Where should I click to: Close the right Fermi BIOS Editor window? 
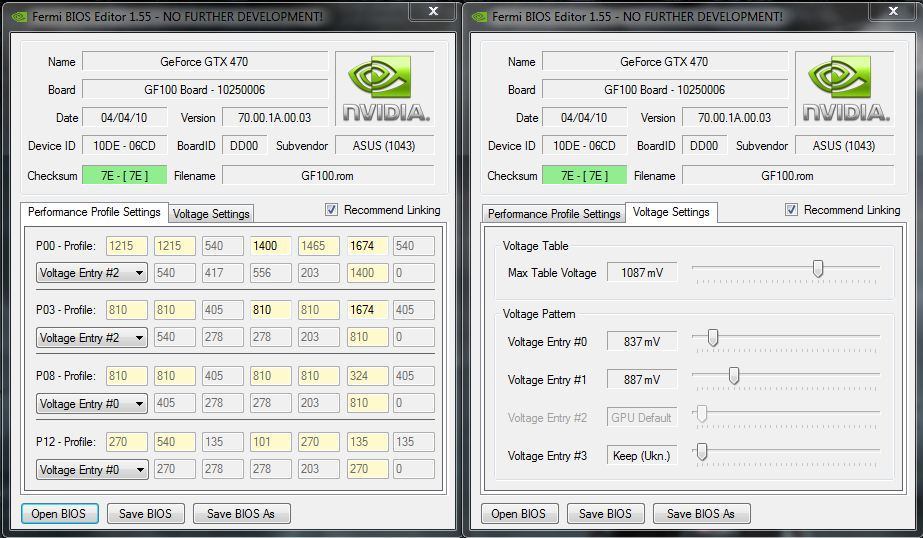[x=893, y=11]
